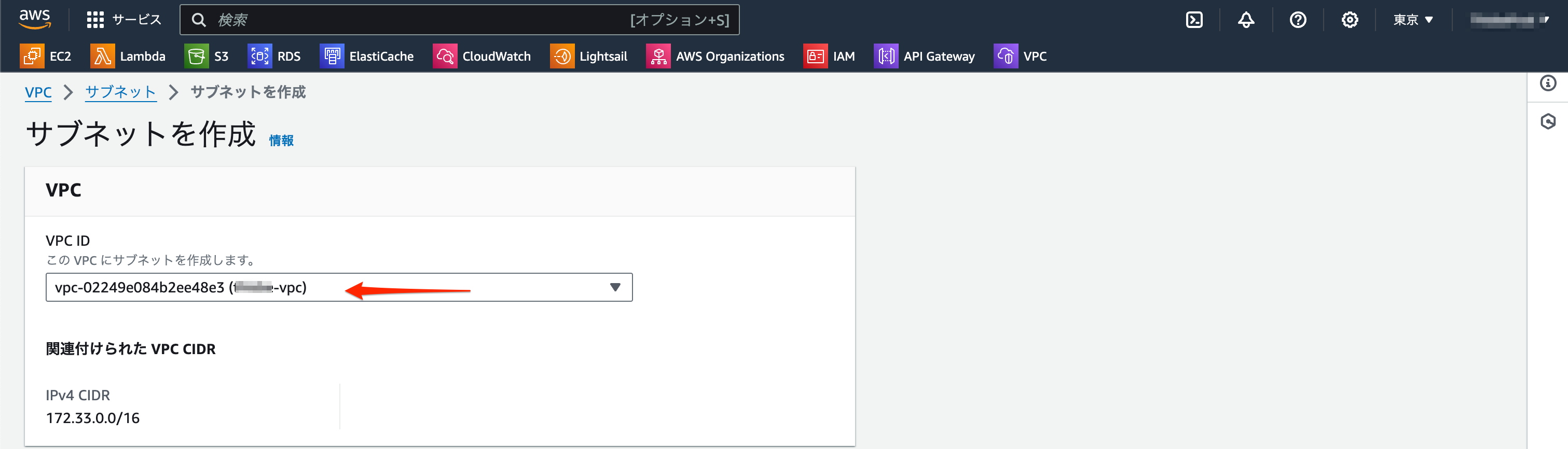
Task: Open CloudShell terminal icon
Action: [x=1194, y=20]
